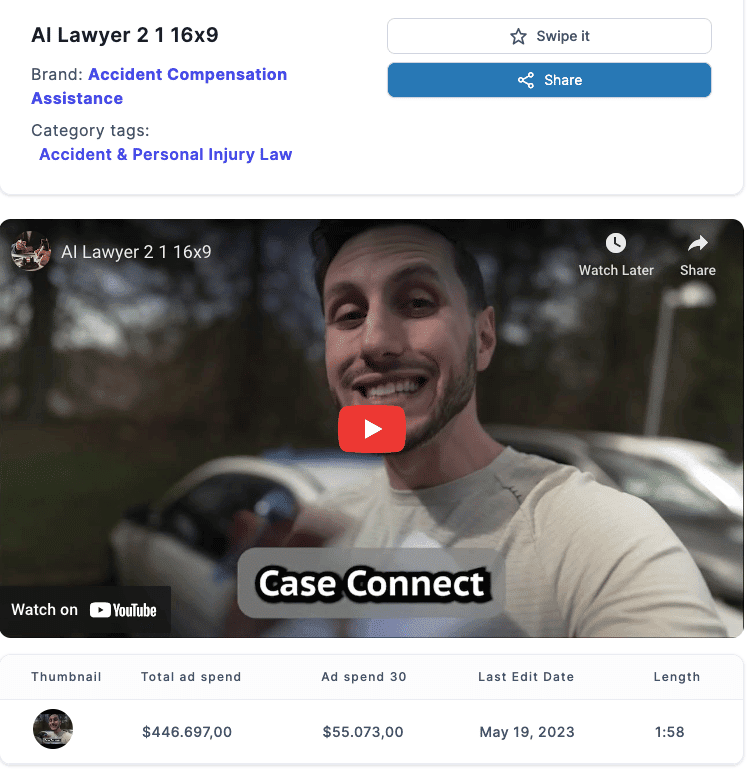Screen dimensions: 756x769
Task: Open the channel avatar in video header
Action: (x=31, y=252)
